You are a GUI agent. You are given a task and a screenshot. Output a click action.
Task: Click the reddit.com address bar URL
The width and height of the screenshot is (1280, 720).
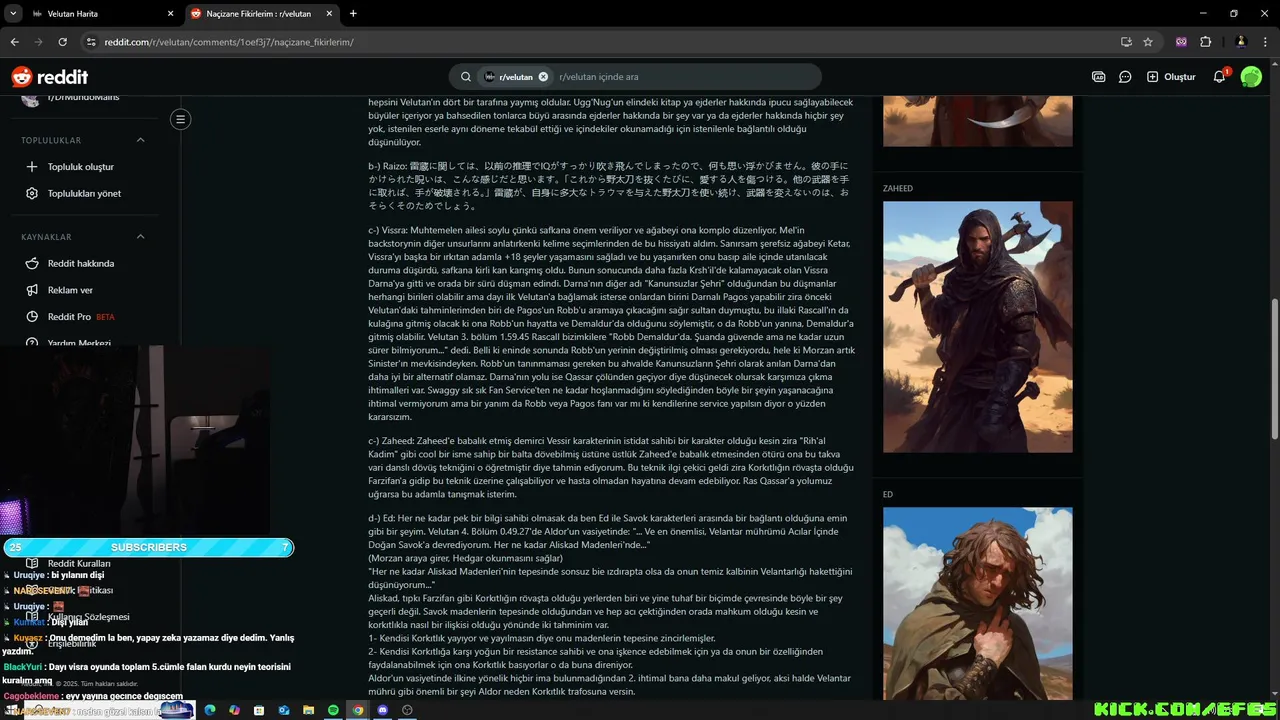pos(229,42)
